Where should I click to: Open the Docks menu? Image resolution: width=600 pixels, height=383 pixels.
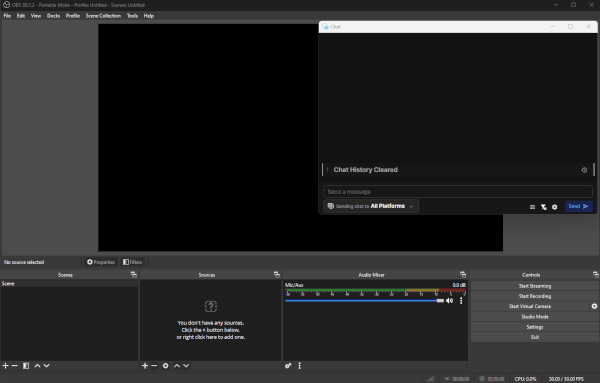point(54,16)
